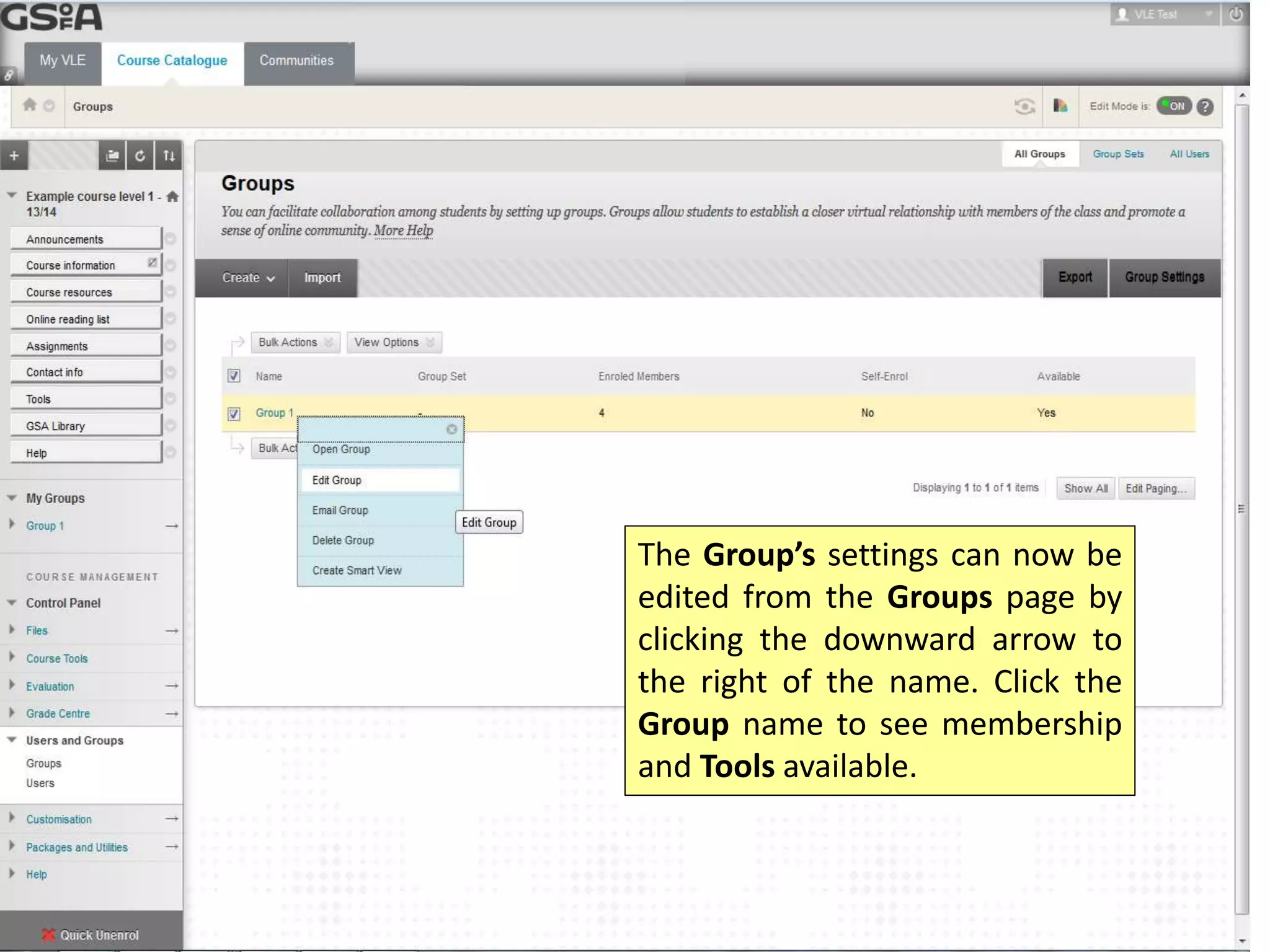Select the Group Sets tab

[x=1118, y=154]
